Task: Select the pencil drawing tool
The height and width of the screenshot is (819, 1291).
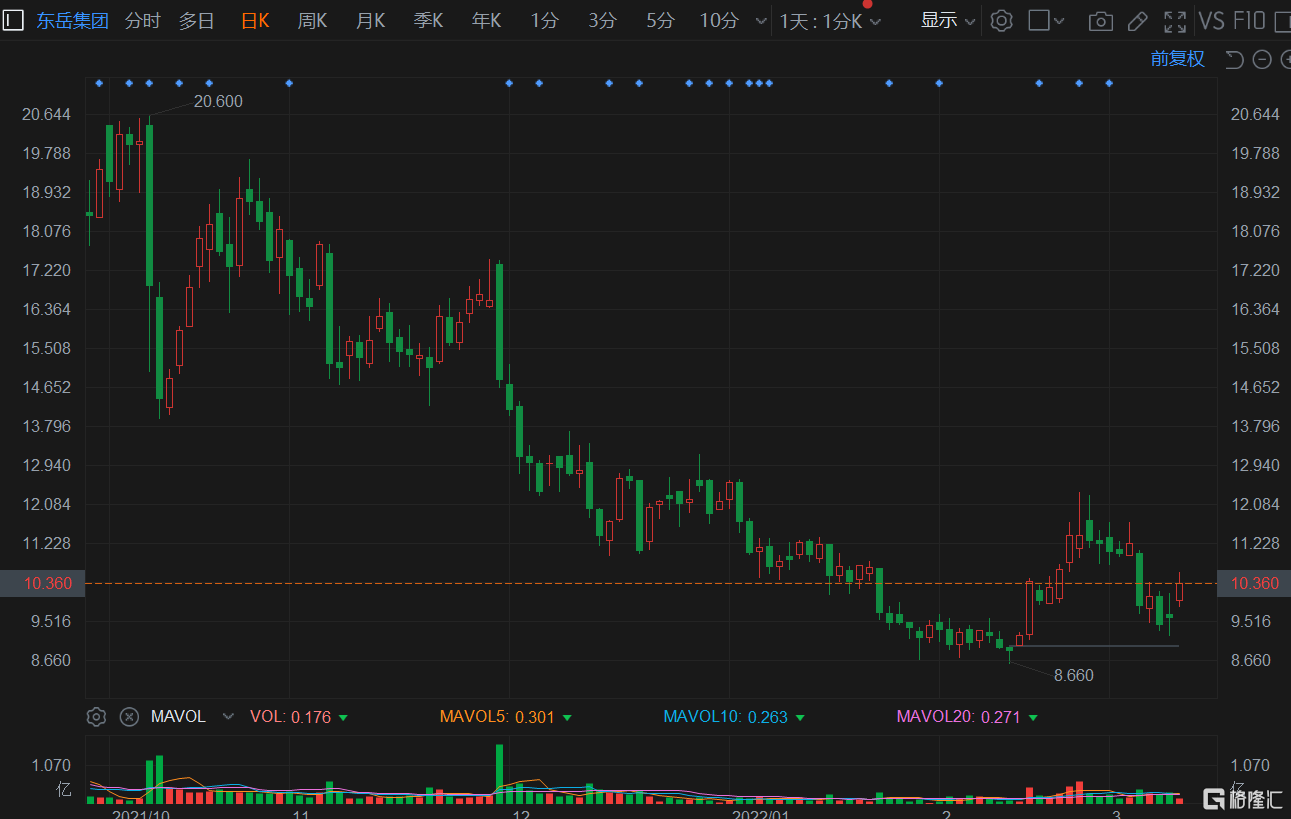Action: (x=1137, y=21)
